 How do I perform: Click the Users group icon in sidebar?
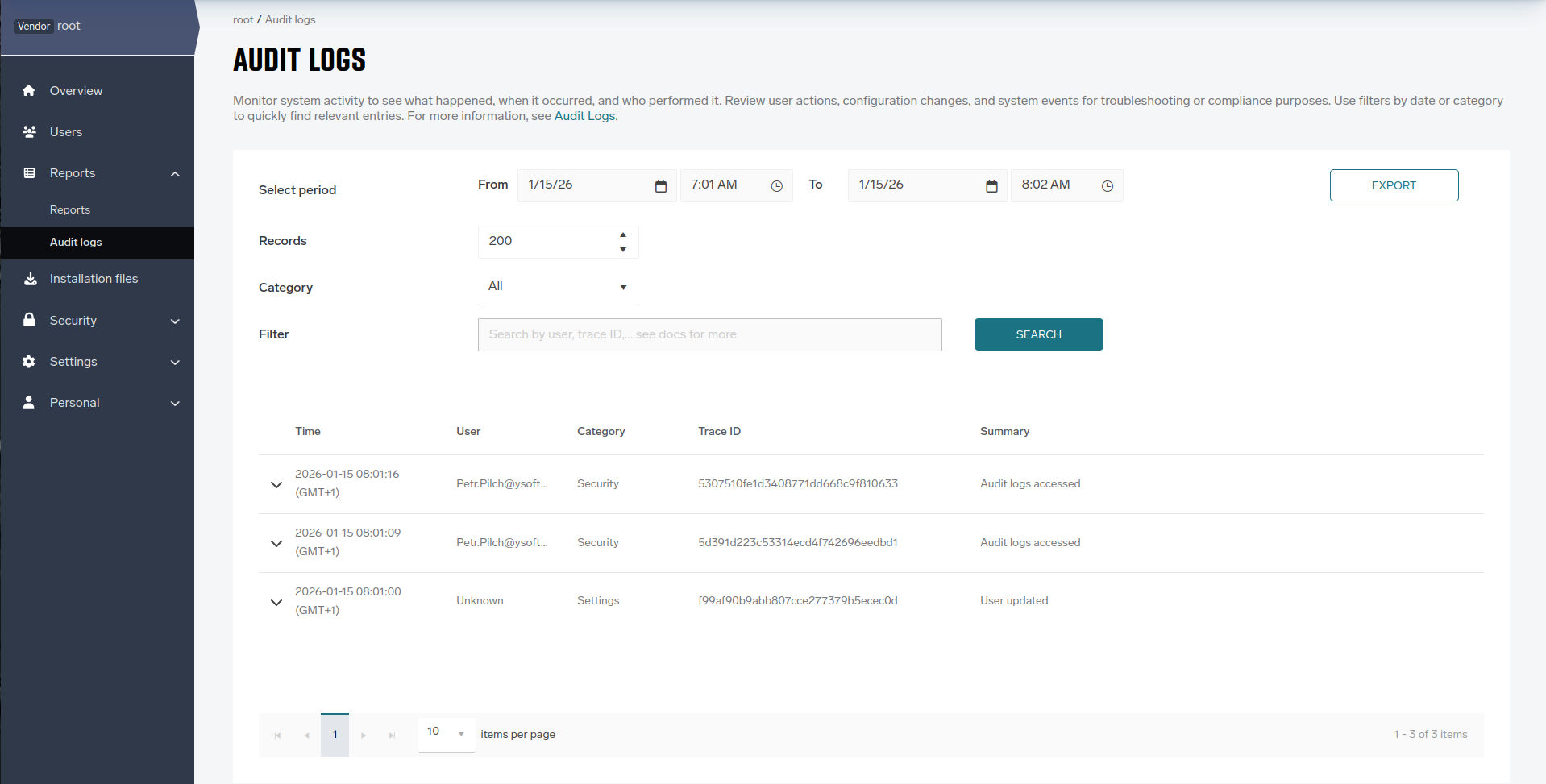(x=29, y=132)
